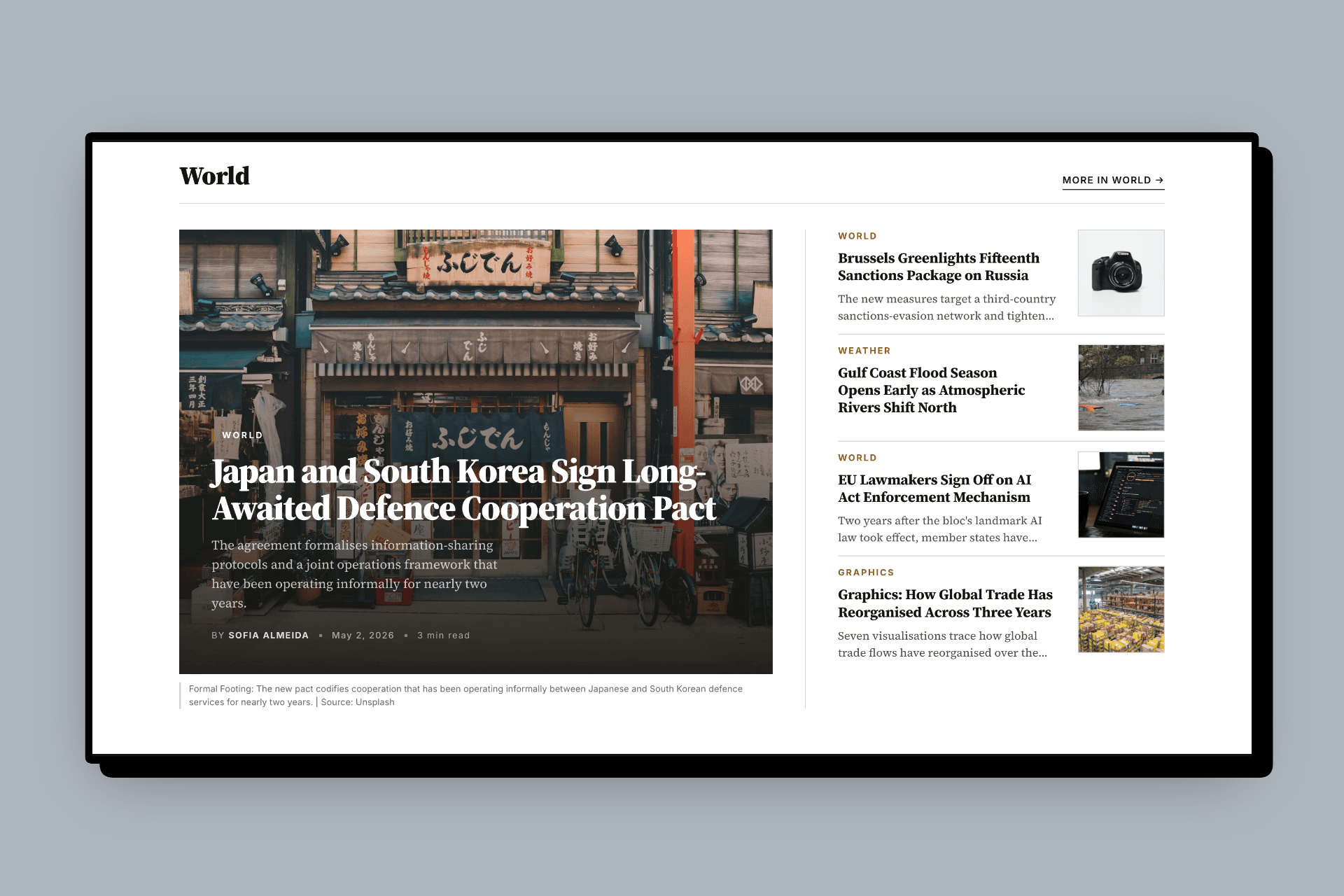Click the camera thumbnail beside the Brussels story

1121,273
